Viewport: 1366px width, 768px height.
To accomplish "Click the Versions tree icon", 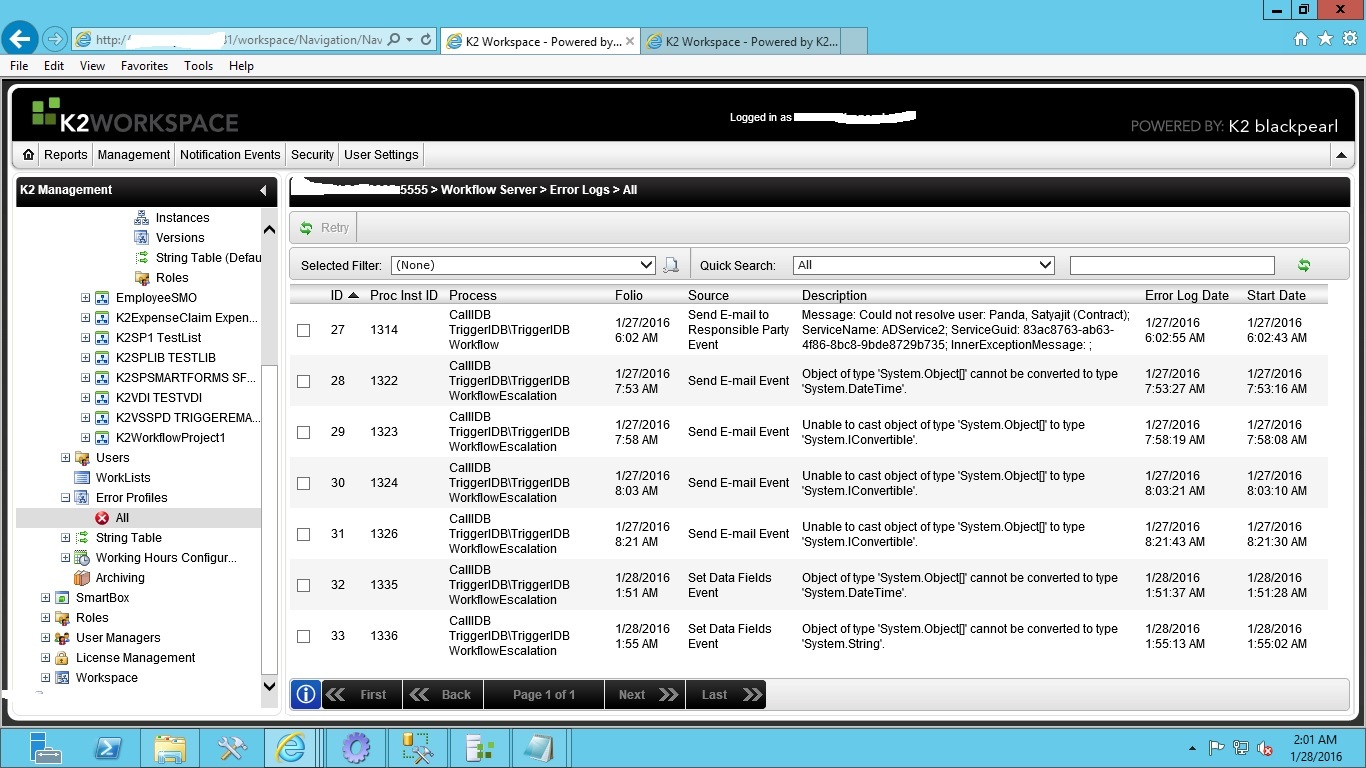I will tap(141, 238).
